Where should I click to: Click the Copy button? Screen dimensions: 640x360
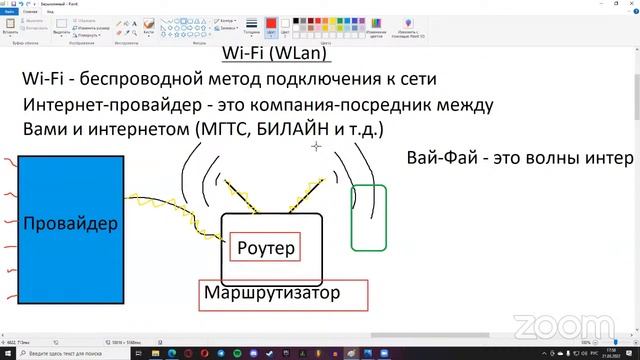[34, 28]
